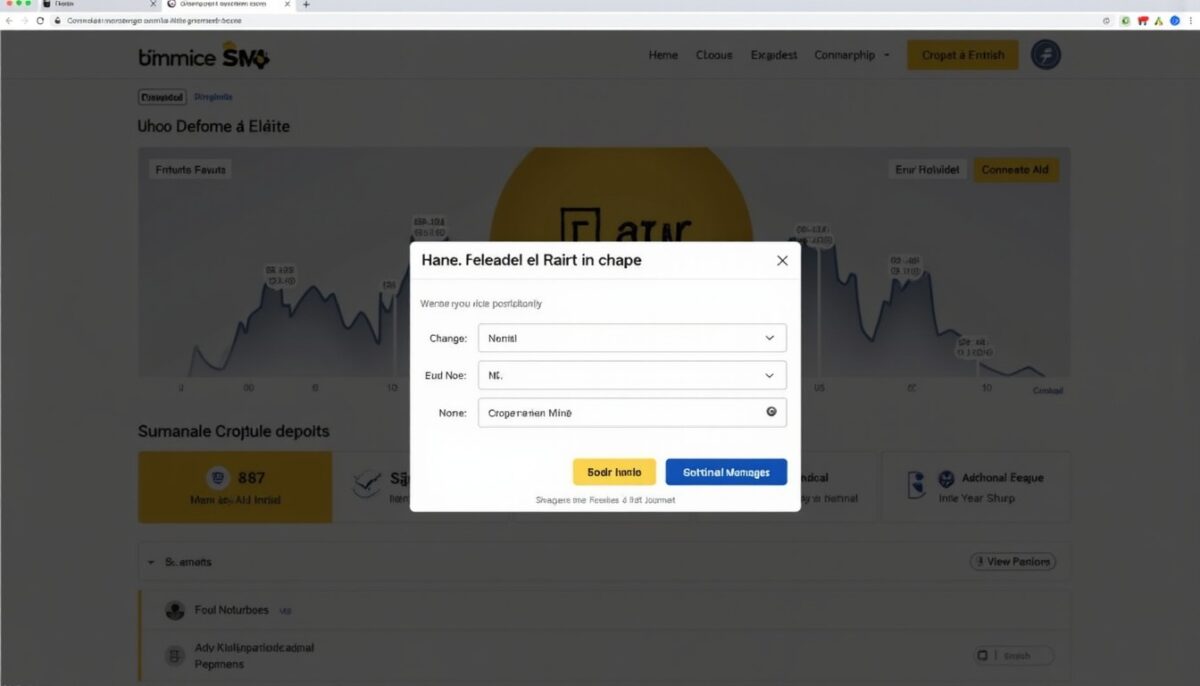Click the round icon inside None field

click(x=771, y=412)
